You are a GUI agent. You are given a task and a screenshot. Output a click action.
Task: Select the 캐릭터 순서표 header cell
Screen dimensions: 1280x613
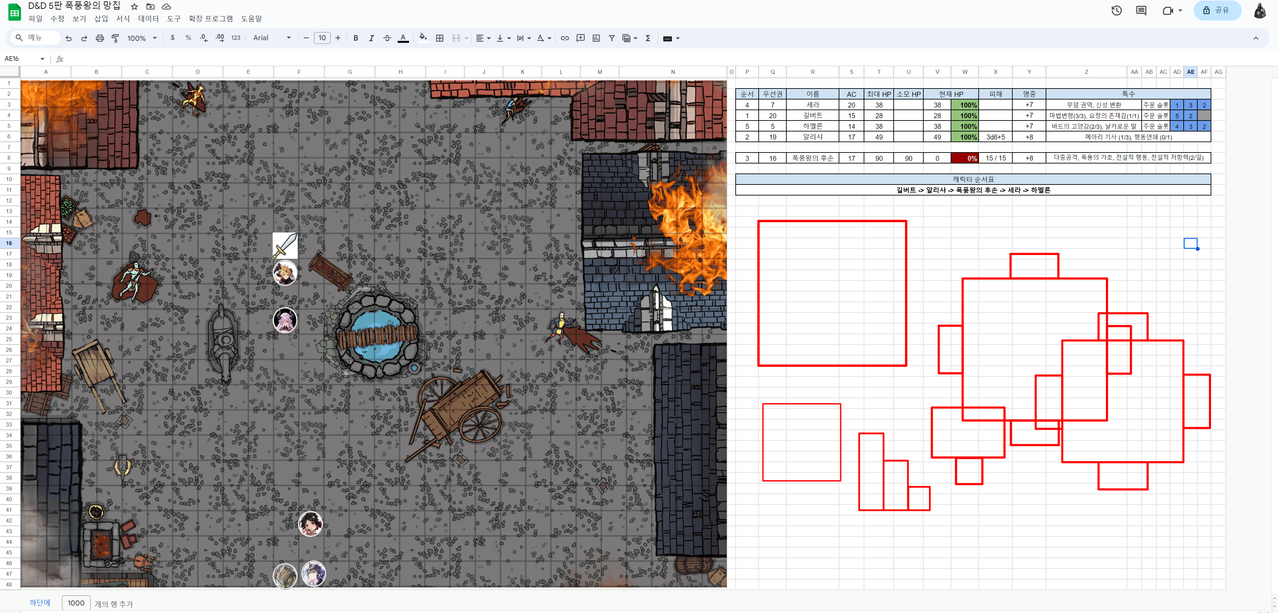(x=973, y=179)
